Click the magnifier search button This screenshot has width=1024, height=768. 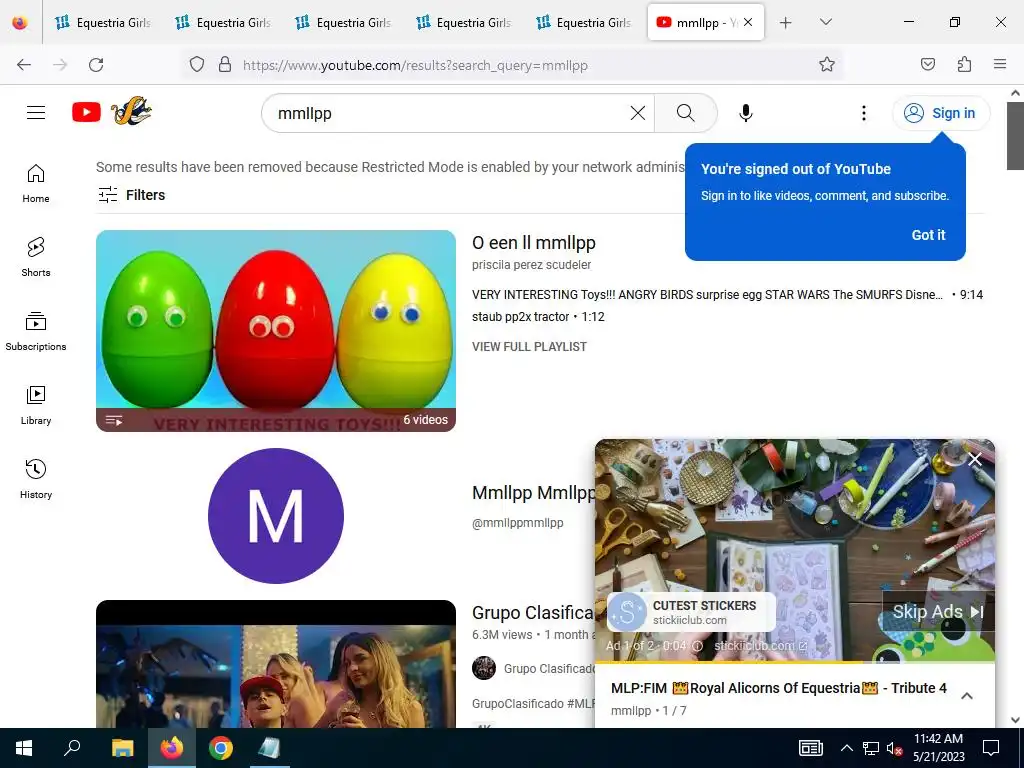[686, 113]
